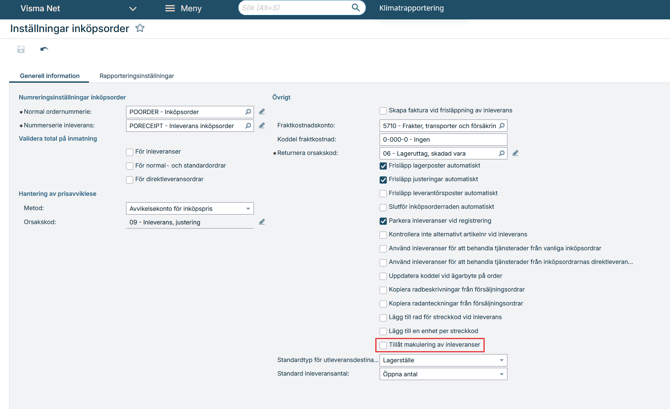Viewport: 670px width, 409px height.
Task: Click the save disk icon
Action: pos(21,50)
